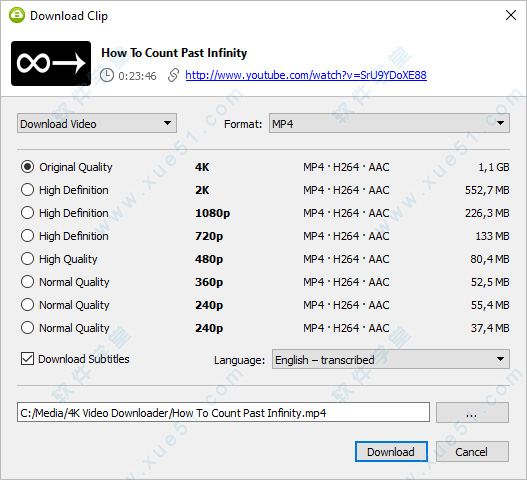
Task: Open the subtitle Language dropdown
Action: pos(391,359)
